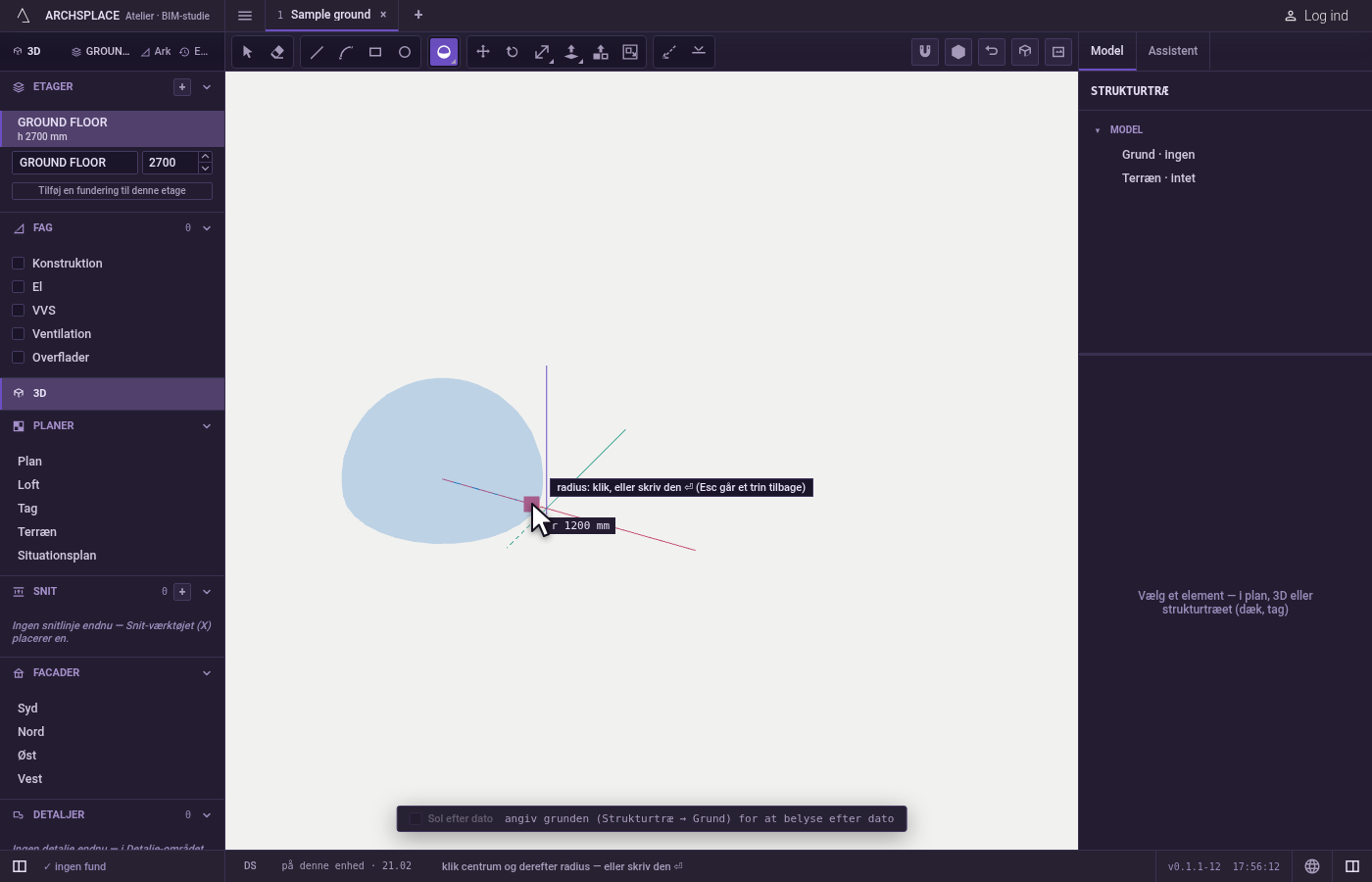Viewport: 1372px width, 882px height.
Task: Click the solid hexagon shading icon
Action: [x=958, y=52]
